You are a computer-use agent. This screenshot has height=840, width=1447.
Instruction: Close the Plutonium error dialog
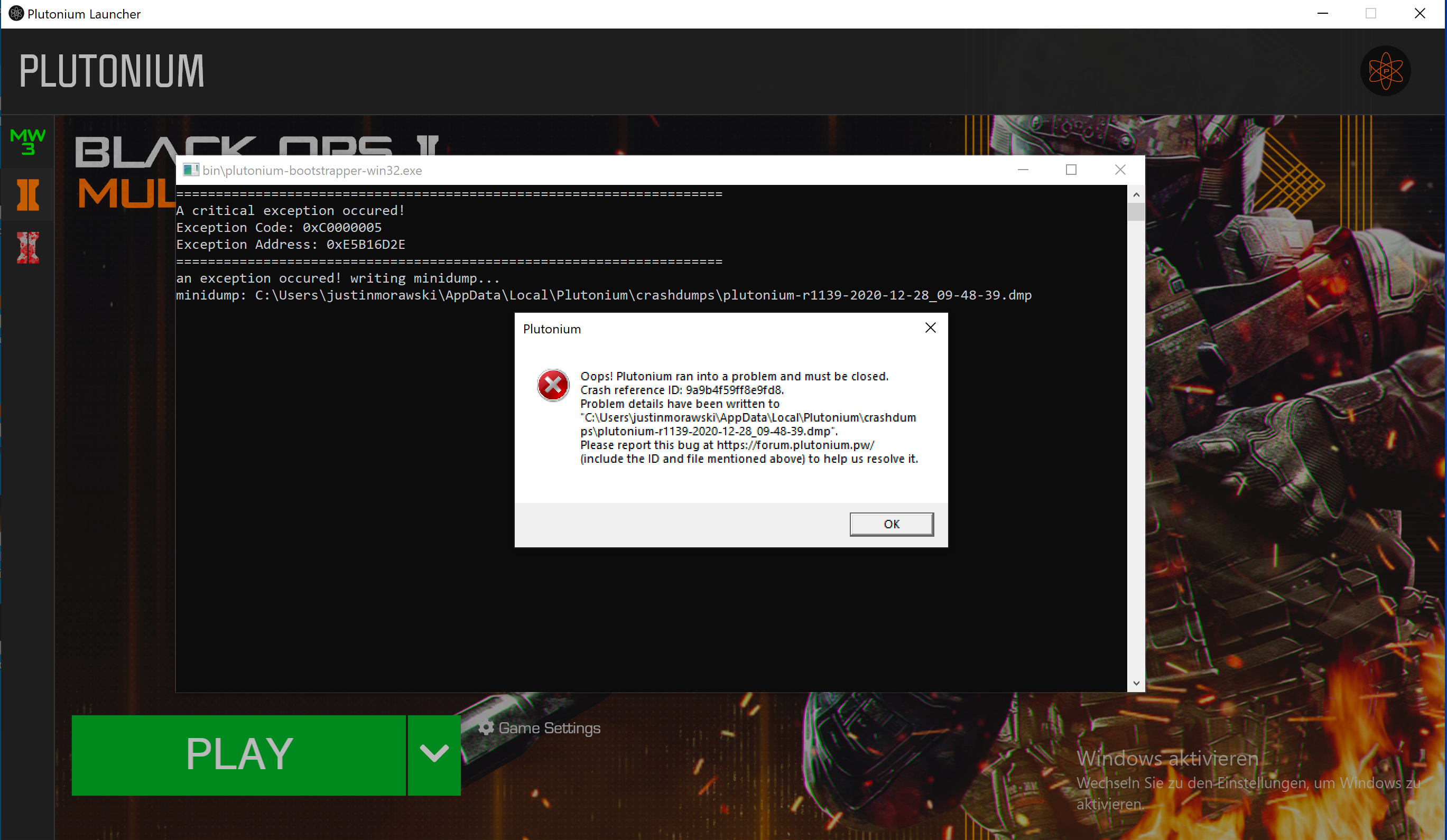(x=930, y=328)
